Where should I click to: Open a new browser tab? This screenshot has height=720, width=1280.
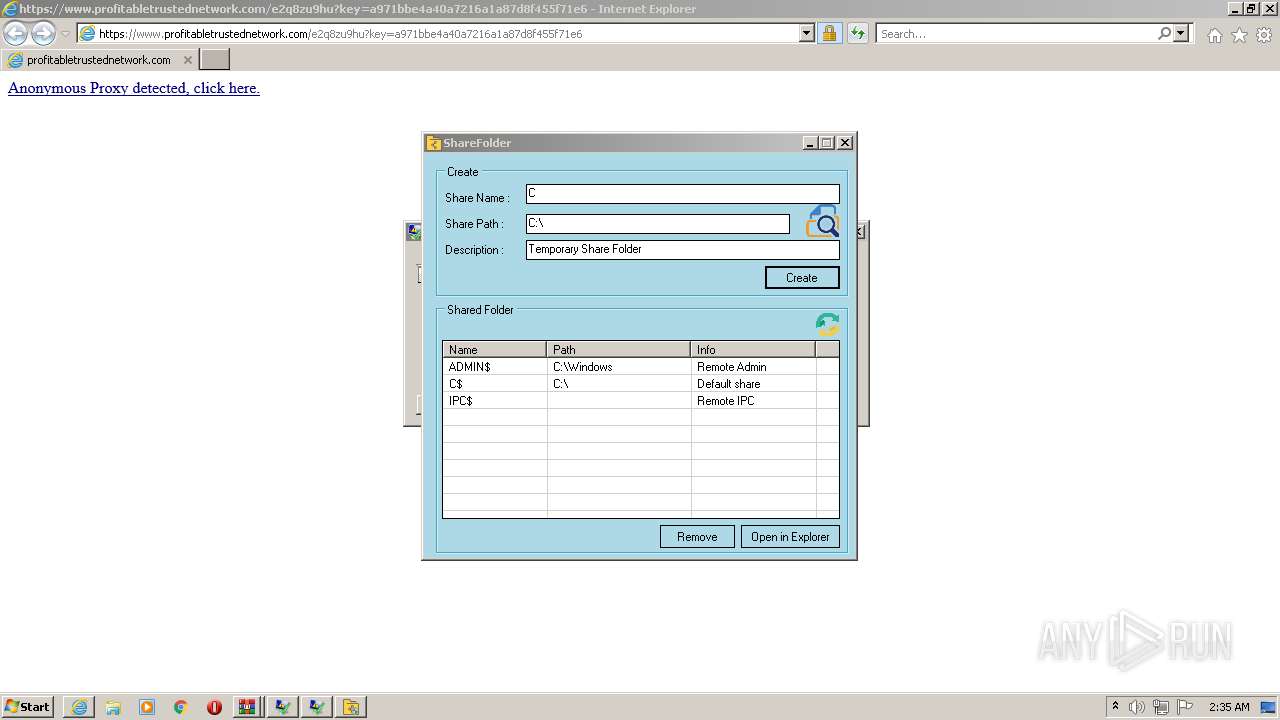tap(215, 60)
